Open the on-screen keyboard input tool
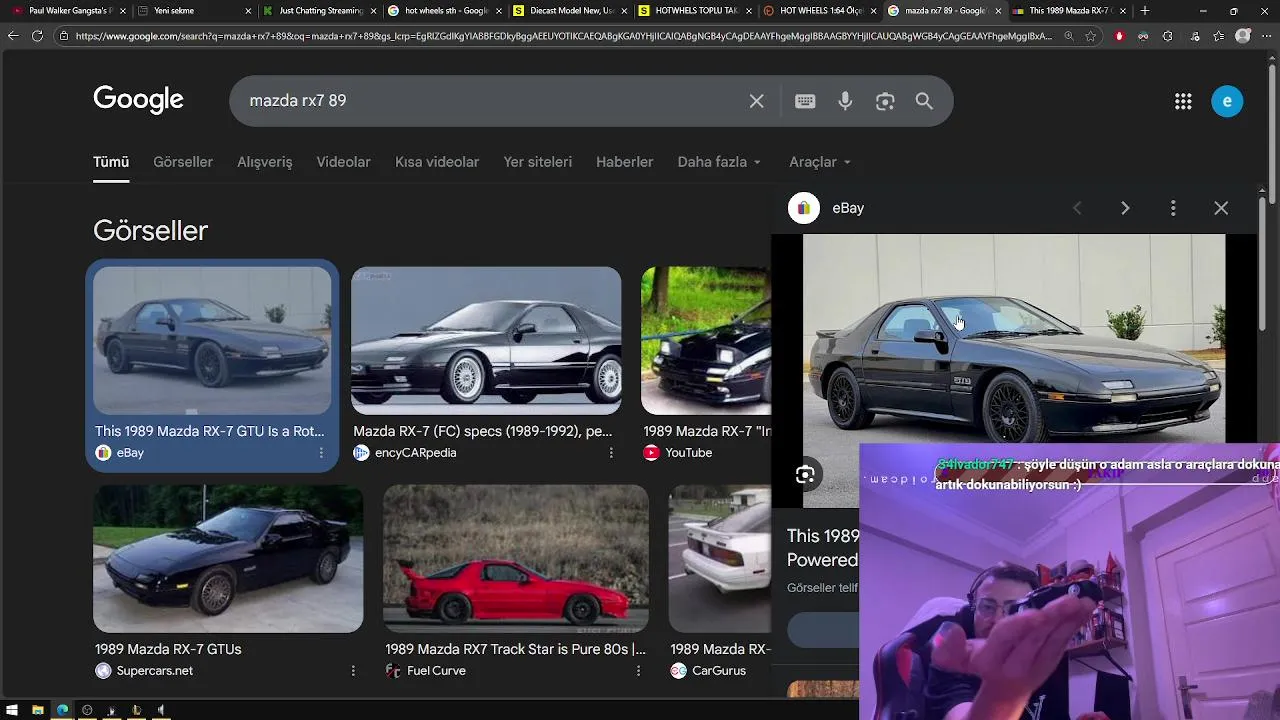The image size is (1280, 720). pos(805,101)
